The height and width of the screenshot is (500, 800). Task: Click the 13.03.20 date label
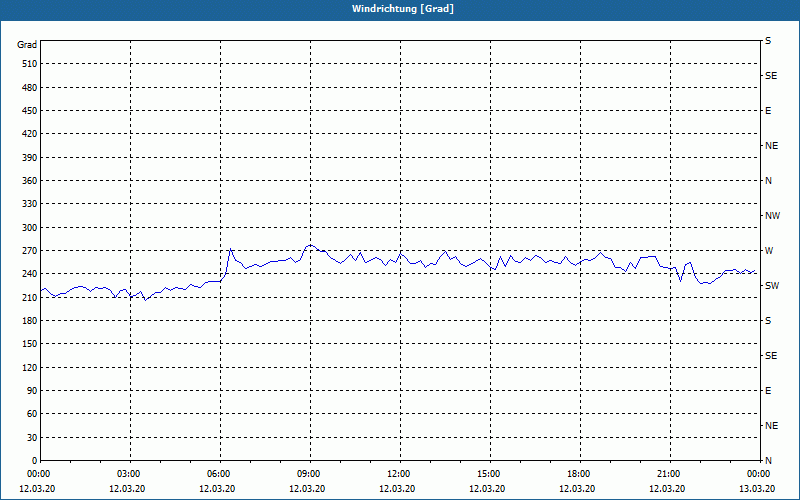[x=757, y=489]
